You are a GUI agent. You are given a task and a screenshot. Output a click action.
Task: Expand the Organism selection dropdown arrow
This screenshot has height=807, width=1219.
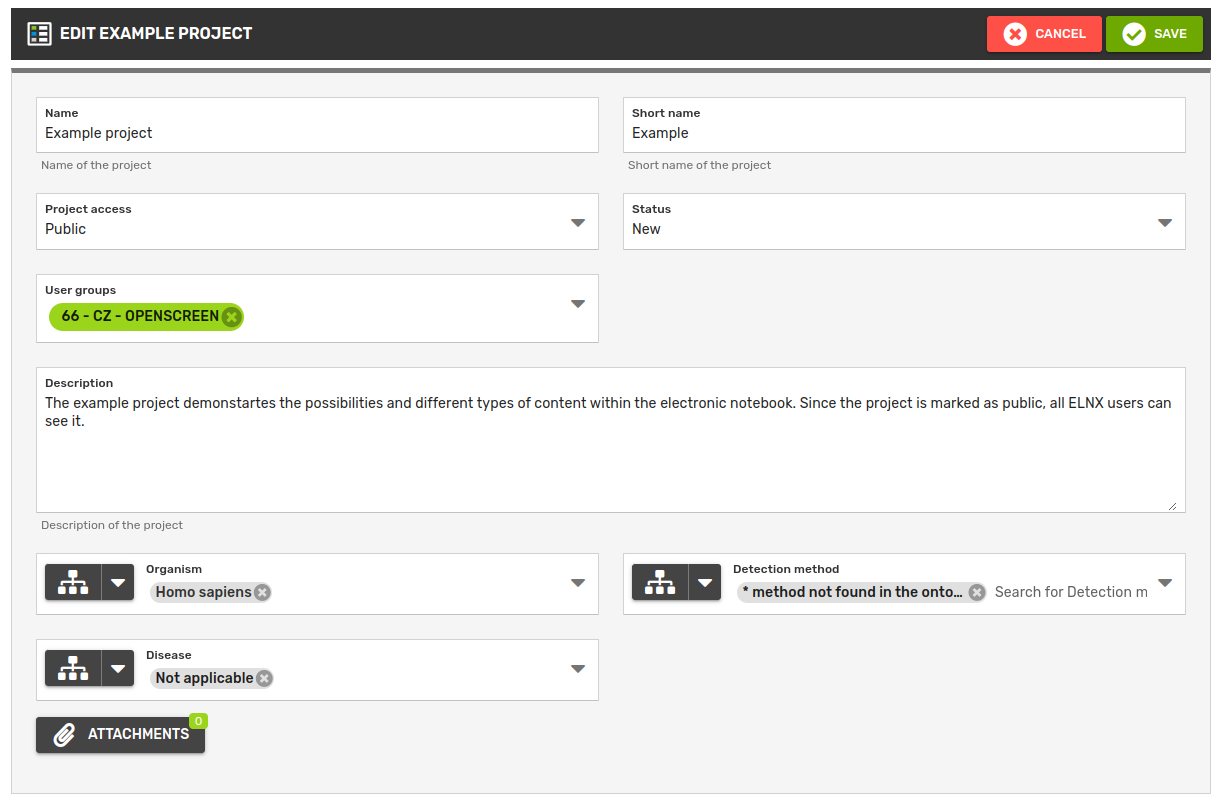click(x=578, y=583)
